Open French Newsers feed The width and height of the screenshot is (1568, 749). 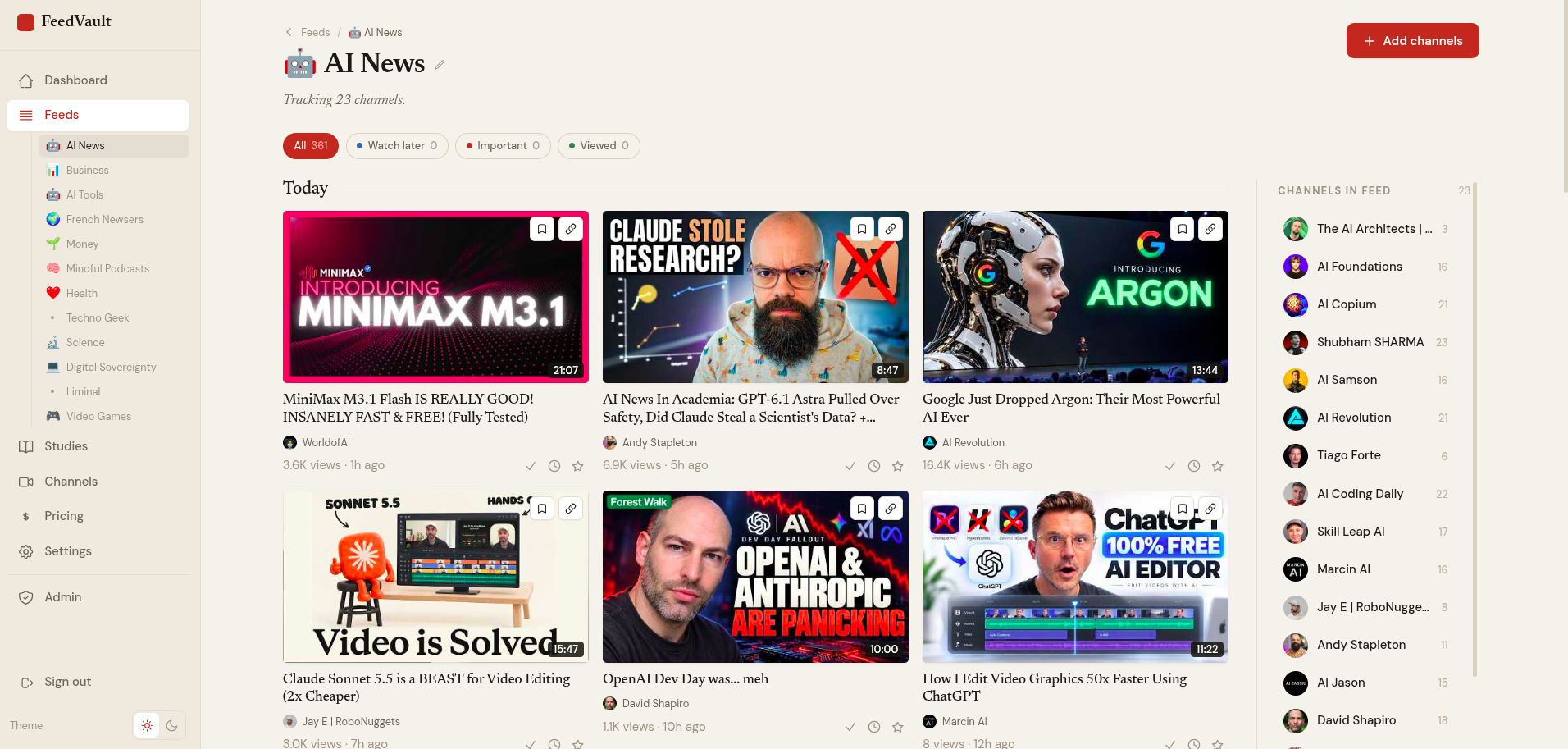(114, 220)
